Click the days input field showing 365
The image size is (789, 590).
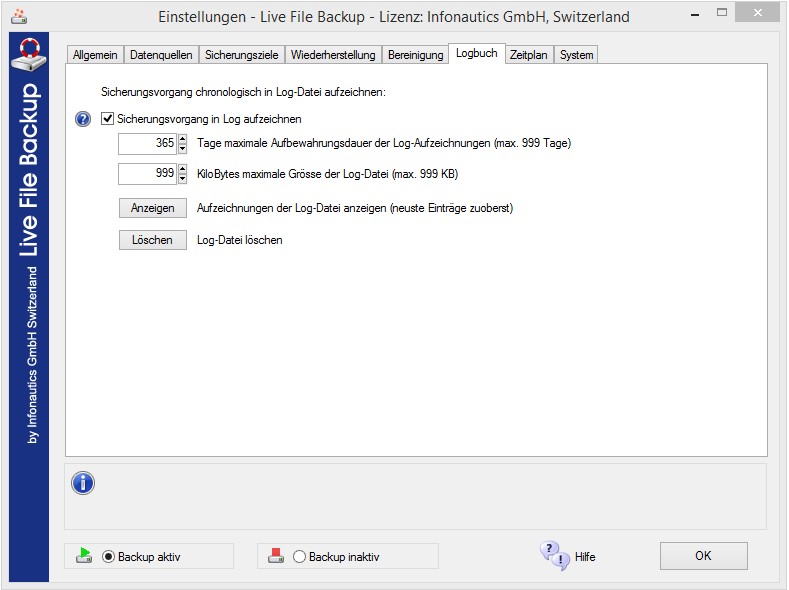pyautogui.click(x=147, y=144)
